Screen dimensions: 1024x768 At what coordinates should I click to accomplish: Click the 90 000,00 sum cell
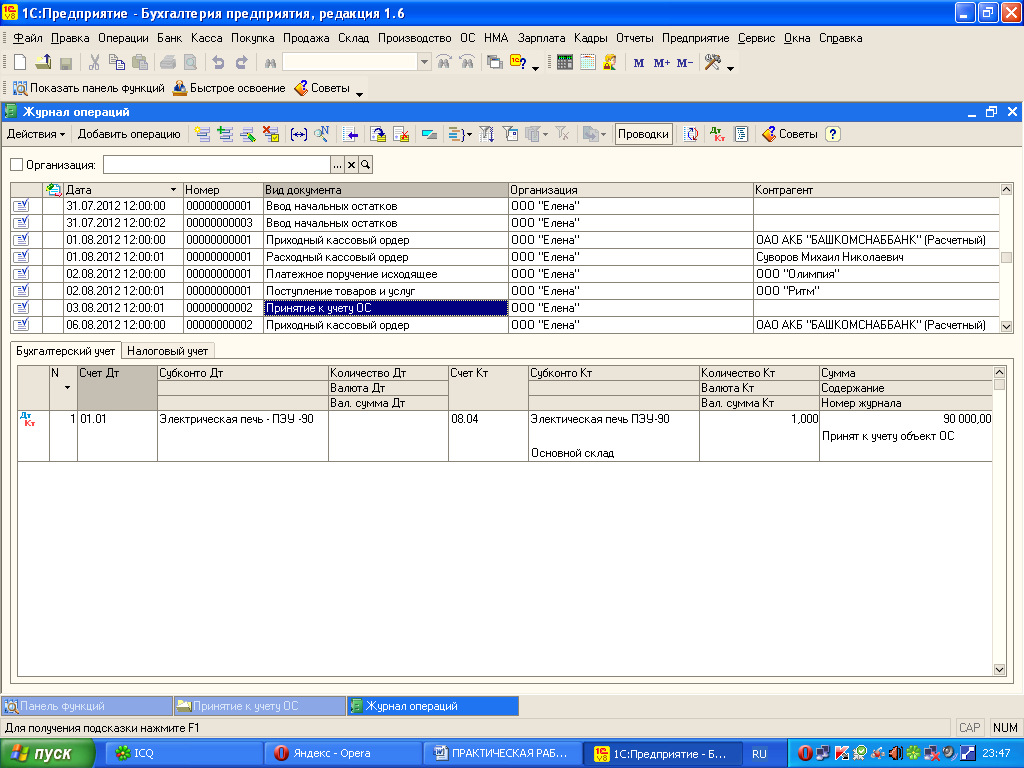click(906, 419)
